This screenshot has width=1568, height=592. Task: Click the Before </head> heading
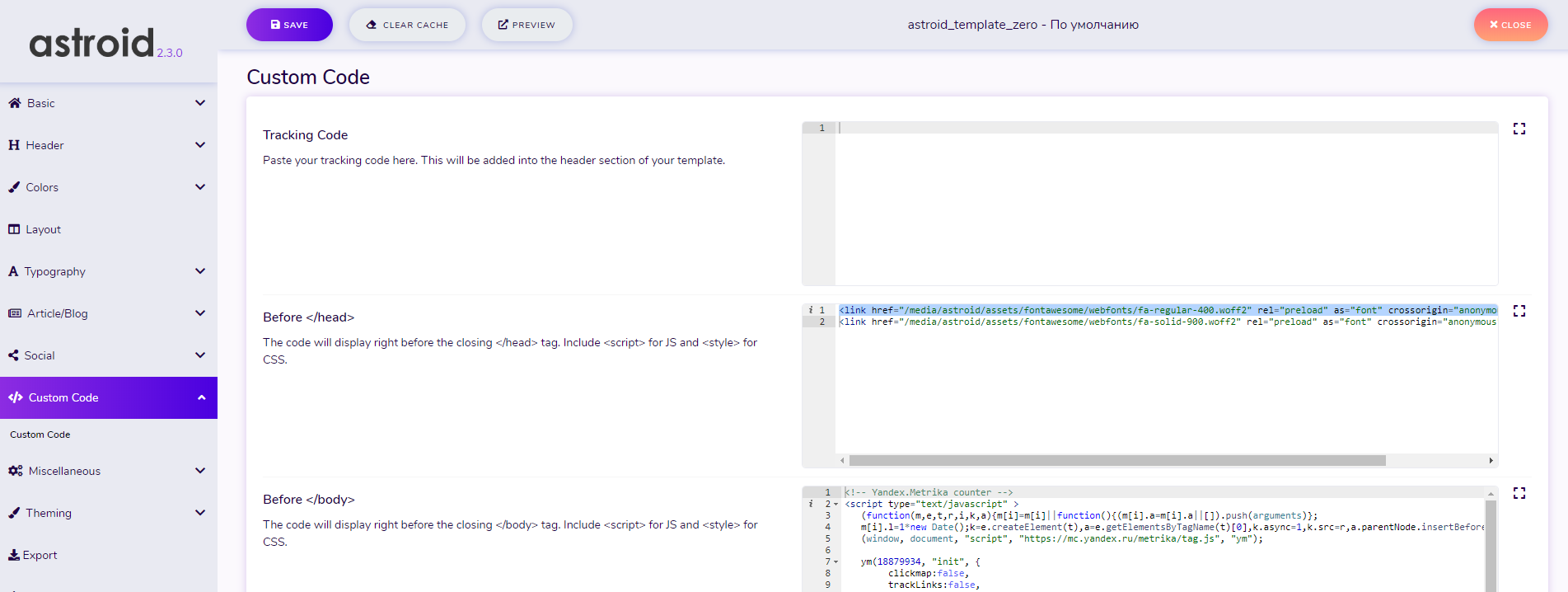coord(308,317)
